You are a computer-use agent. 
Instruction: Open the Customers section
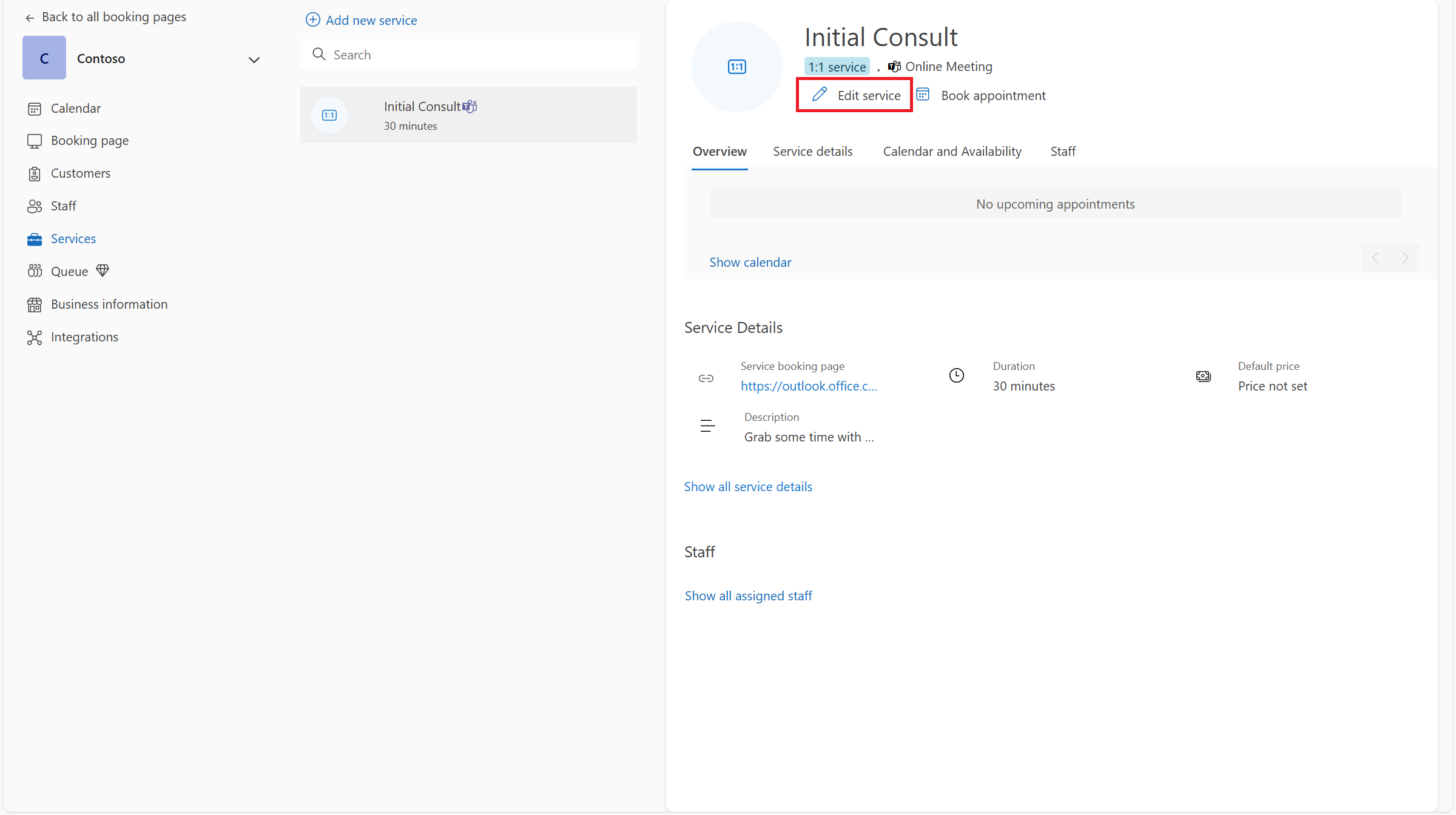(x=81, y=173)
